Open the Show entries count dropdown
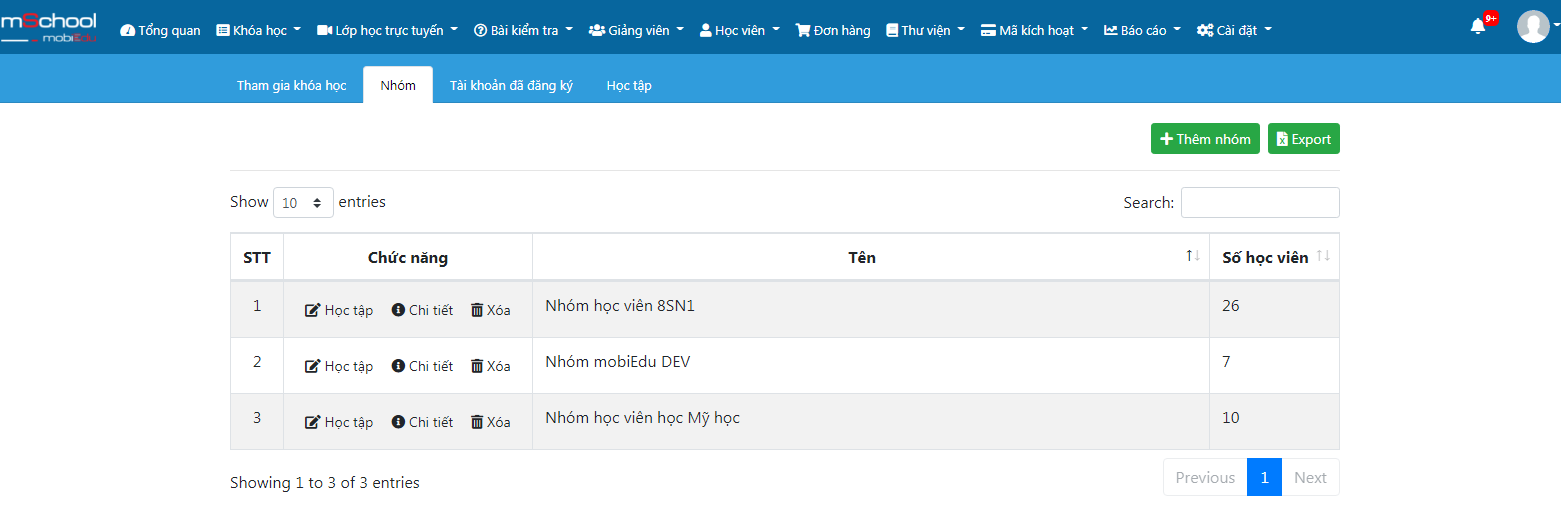 click(303, 202)
